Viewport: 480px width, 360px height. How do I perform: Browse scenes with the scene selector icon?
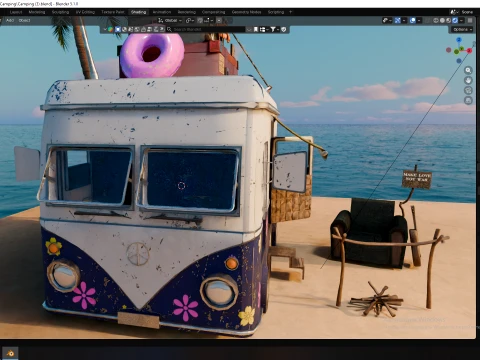point(454,12)
